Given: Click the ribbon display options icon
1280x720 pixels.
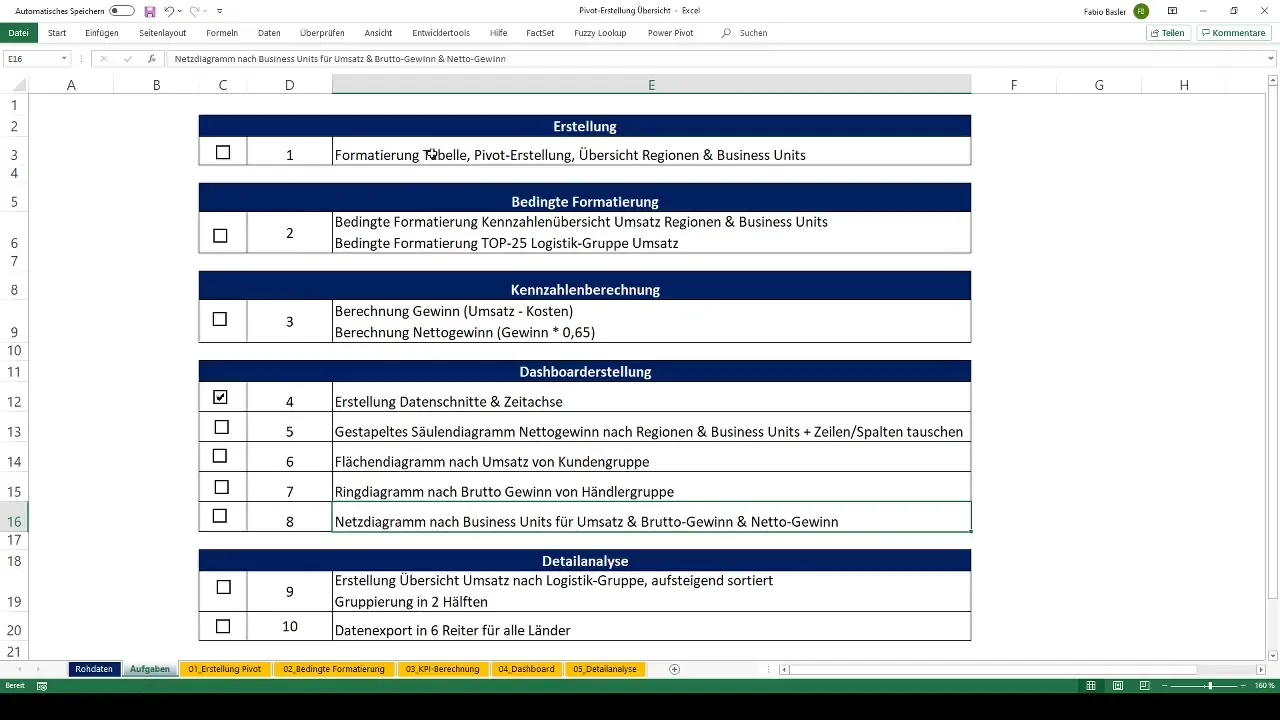Looking at the screenshot, I should click(x=1172, y=11).
